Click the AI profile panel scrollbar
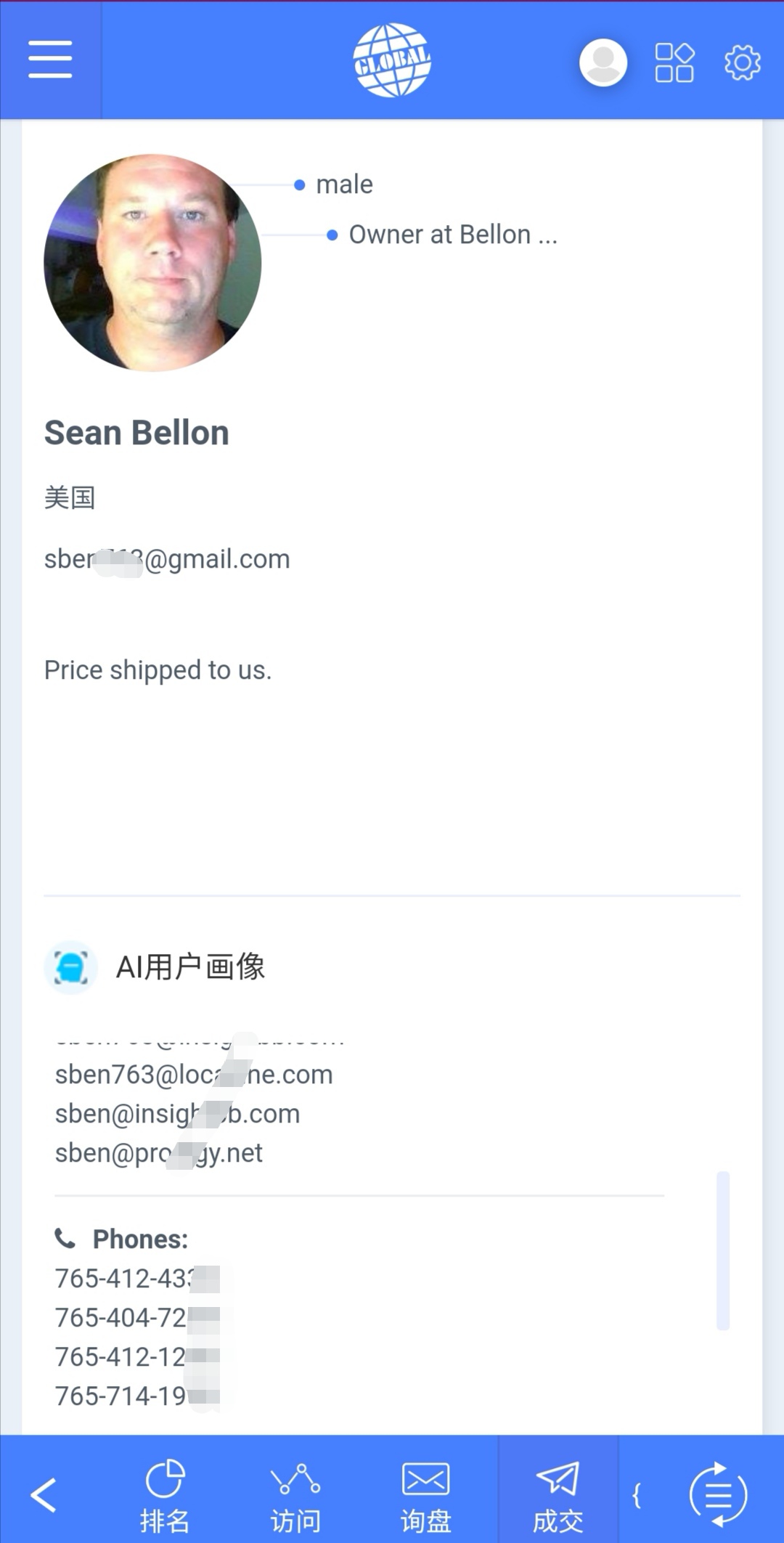The height and width of the screenshot is (1543, 784). point(722,1249)
